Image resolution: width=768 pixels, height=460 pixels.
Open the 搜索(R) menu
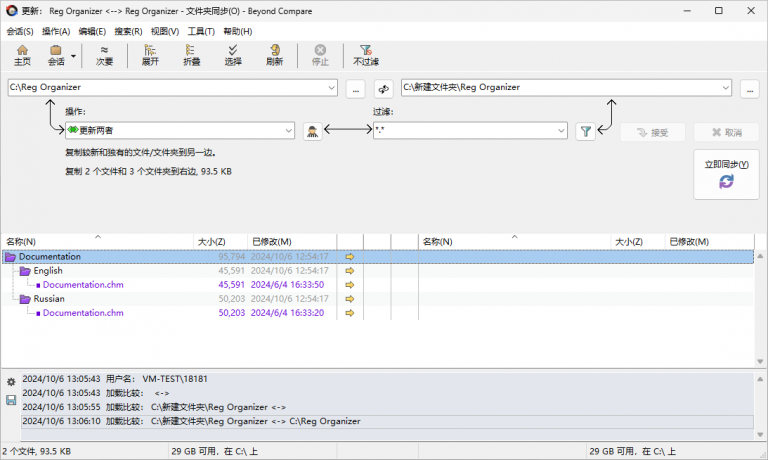pyautogui.click(x=128, y=31)
